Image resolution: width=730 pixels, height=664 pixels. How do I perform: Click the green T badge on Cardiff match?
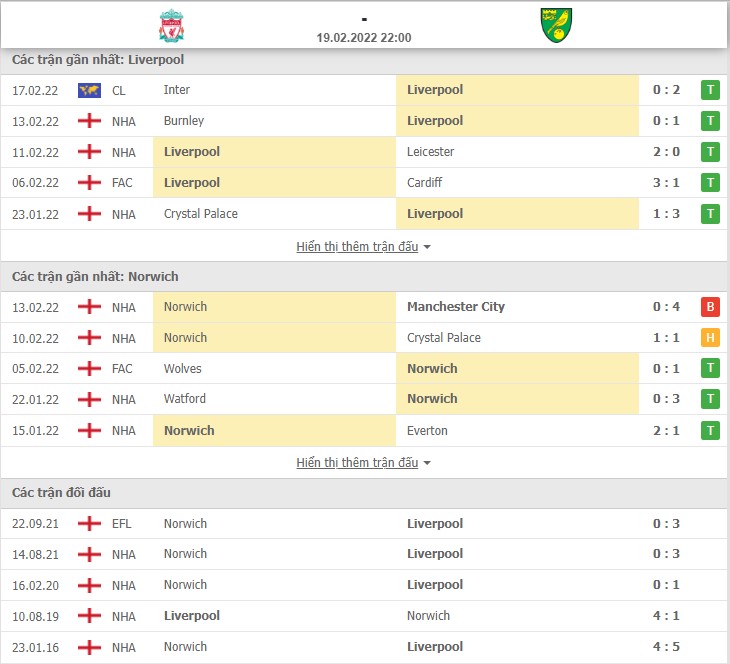coord(710,183)
